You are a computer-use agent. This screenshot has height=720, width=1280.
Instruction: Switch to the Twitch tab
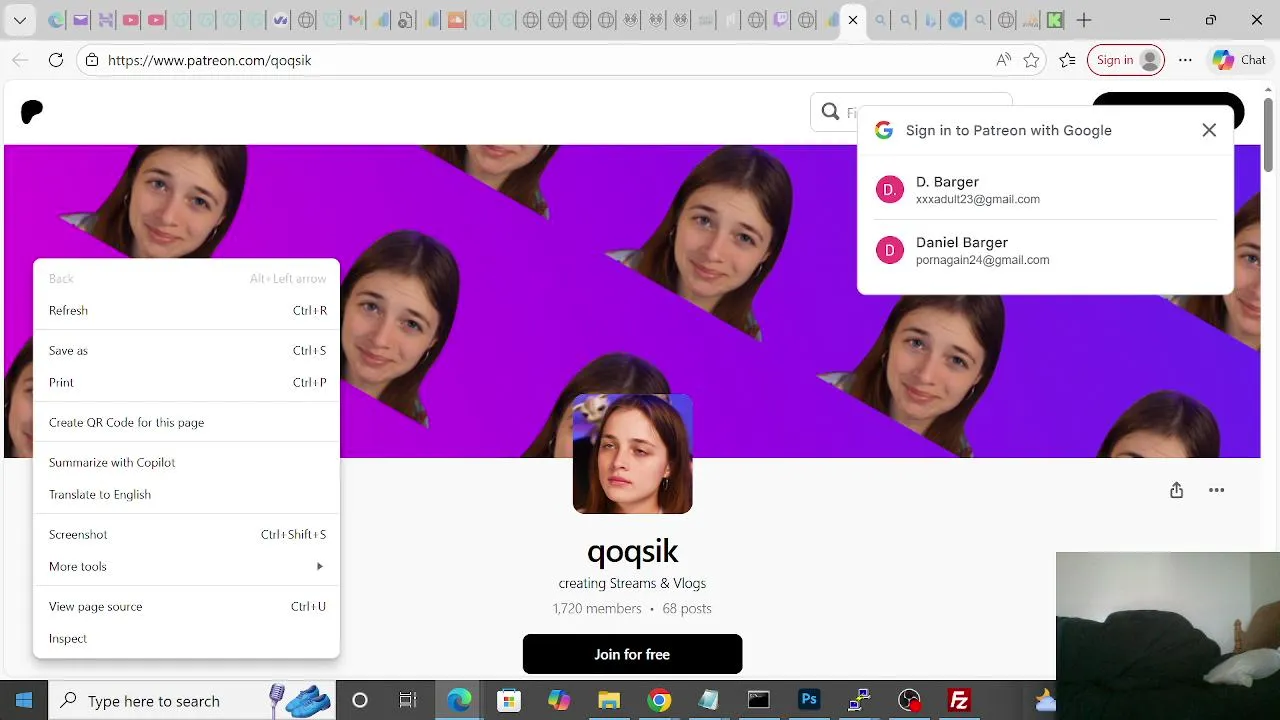point(781,20)
